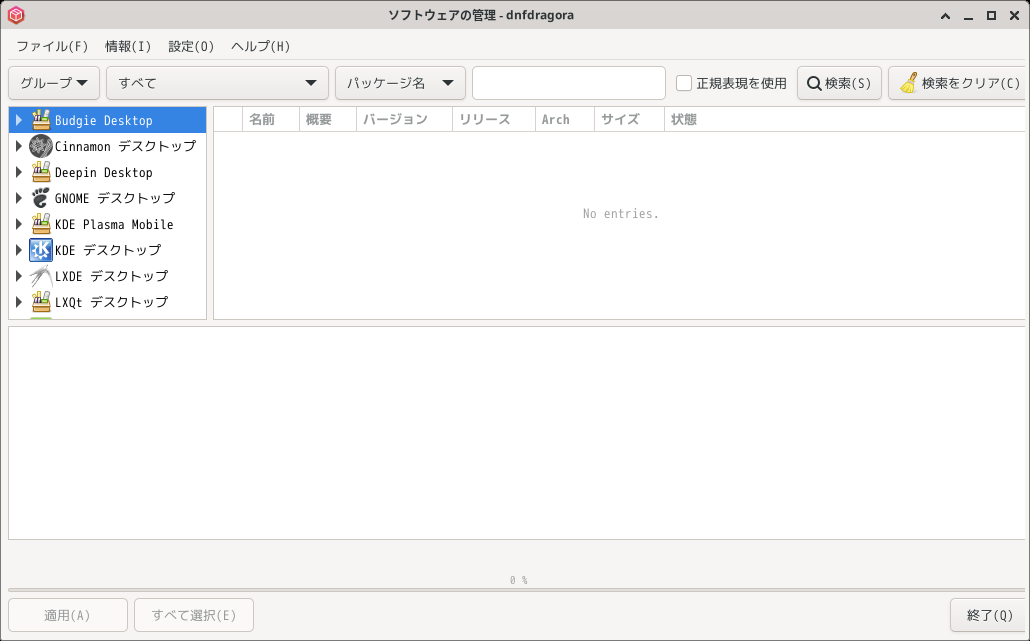Select the KDE Plasma Mobile row
Image resolution: width=1030 pixels, height=641 pixels.
point(108,224)
